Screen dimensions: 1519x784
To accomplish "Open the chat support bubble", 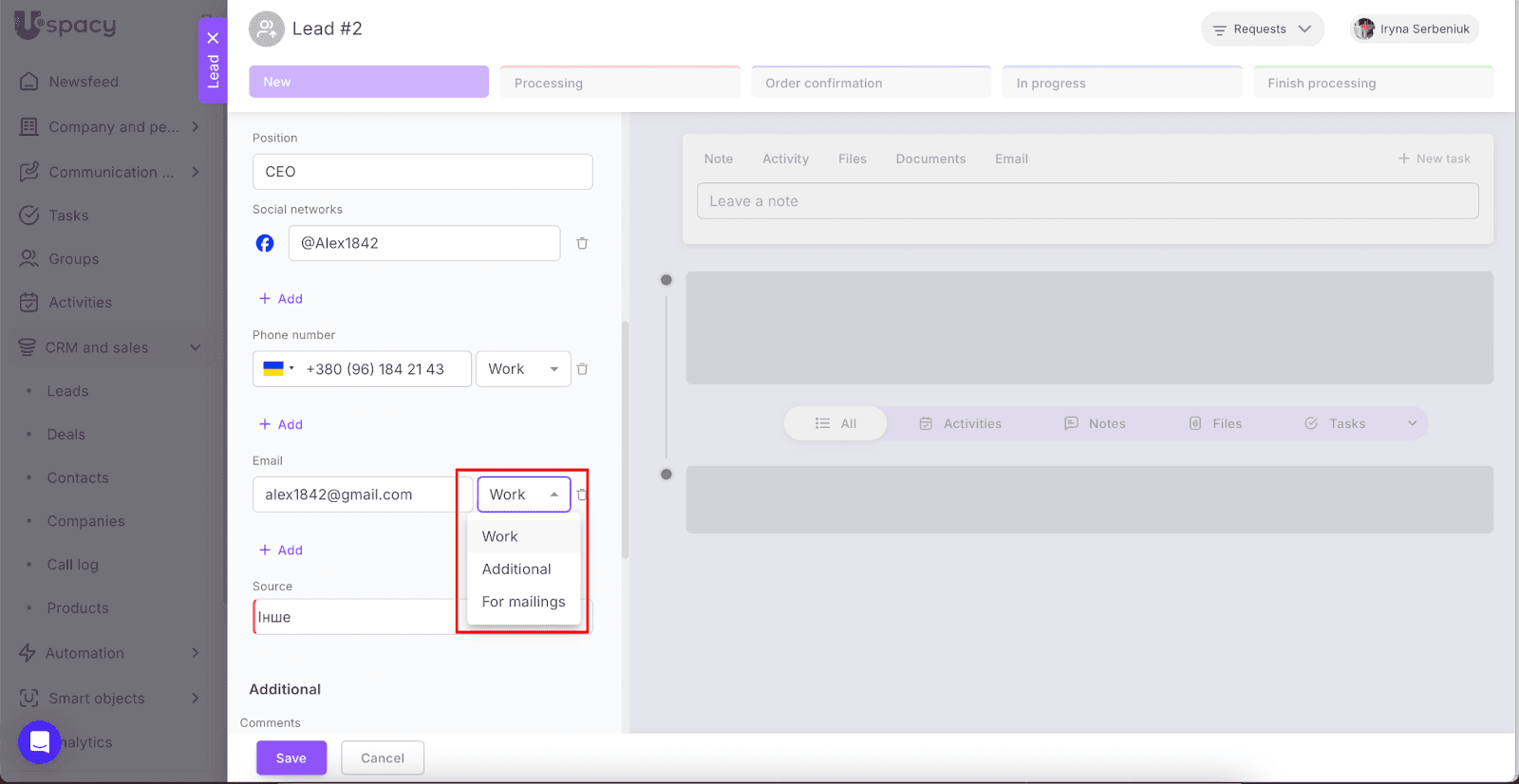I will click(40, 742).
